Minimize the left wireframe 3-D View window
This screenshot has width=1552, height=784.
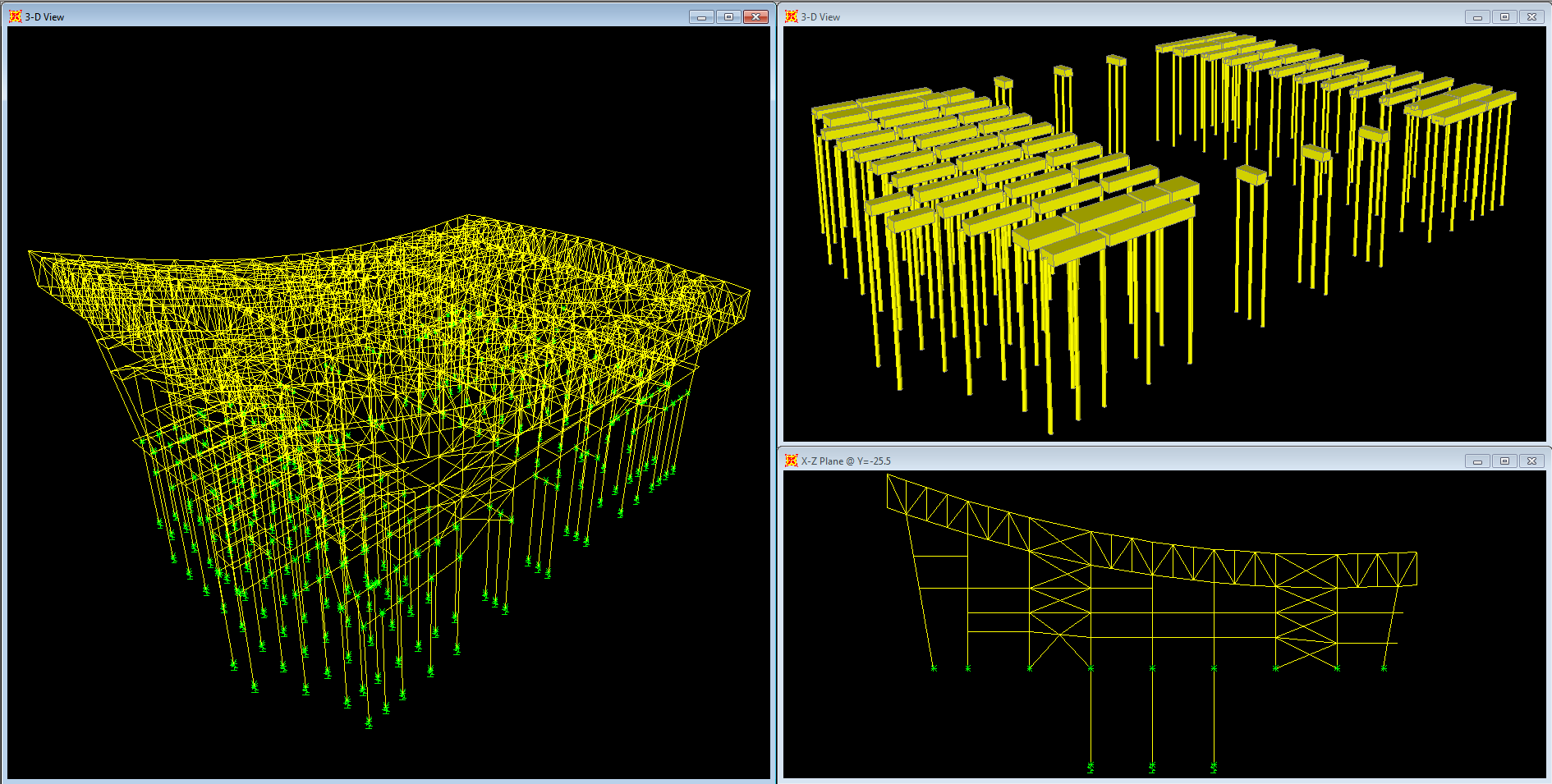point(701,16)
